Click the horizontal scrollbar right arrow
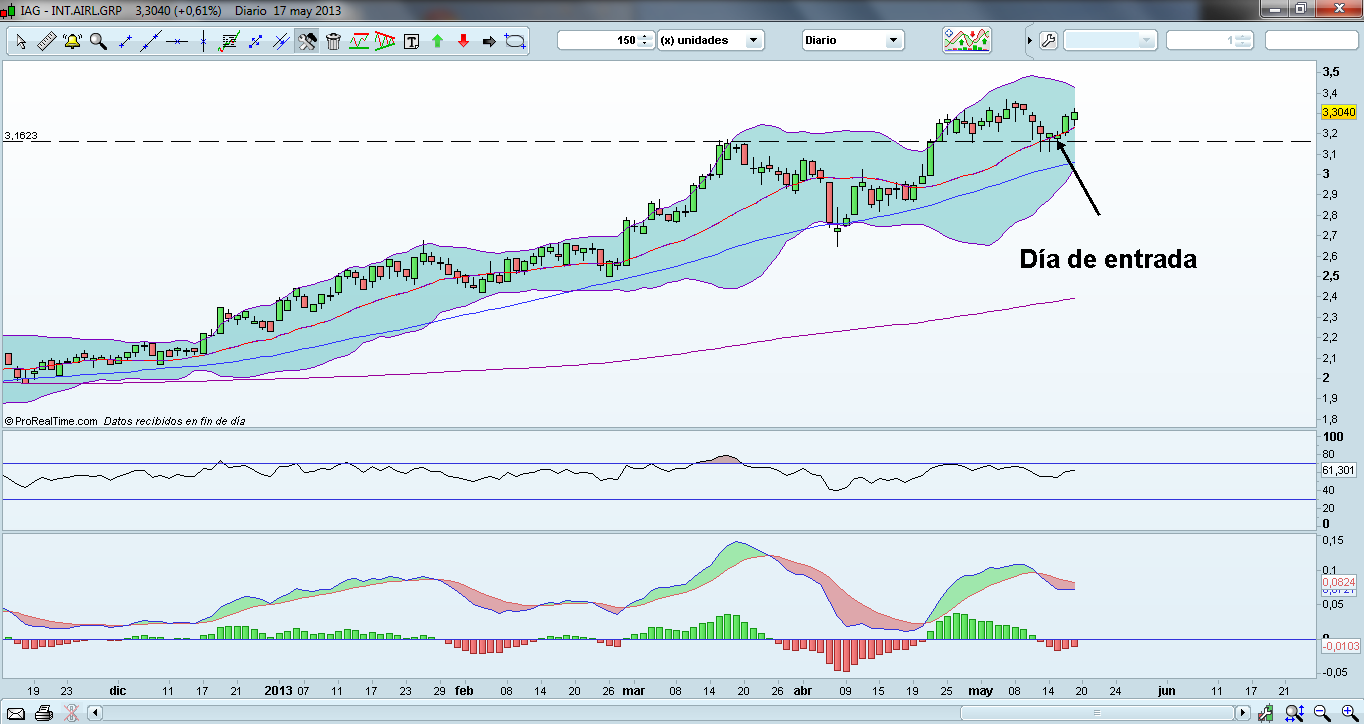This screenshot has width=1364, height=724. coord(1242,713)
